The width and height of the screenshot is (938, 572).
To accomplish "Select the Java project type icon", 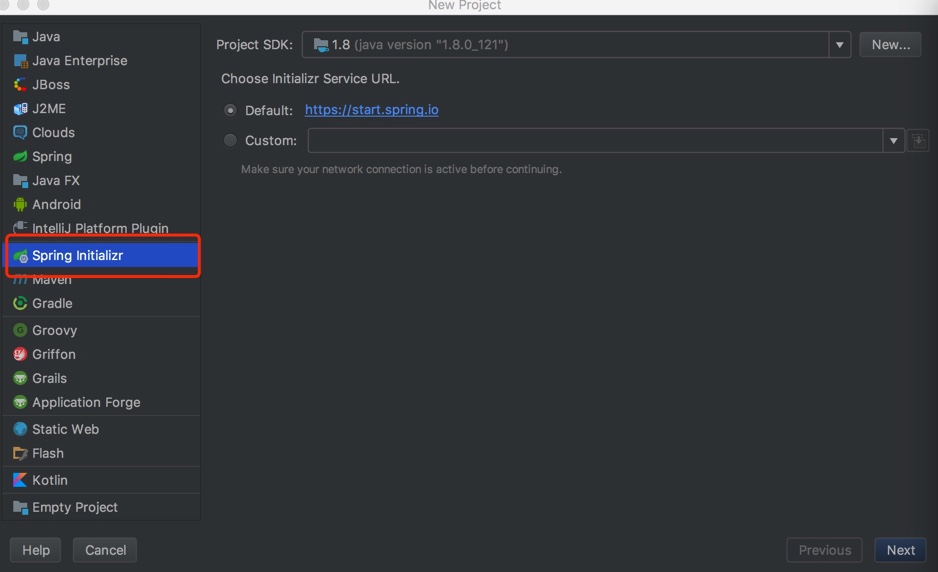I will pos(20,37).
